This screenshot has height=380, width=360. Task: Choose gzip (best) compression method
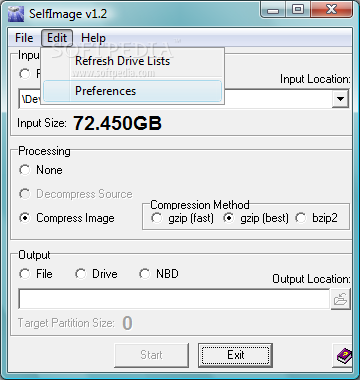tap(255, 218)
